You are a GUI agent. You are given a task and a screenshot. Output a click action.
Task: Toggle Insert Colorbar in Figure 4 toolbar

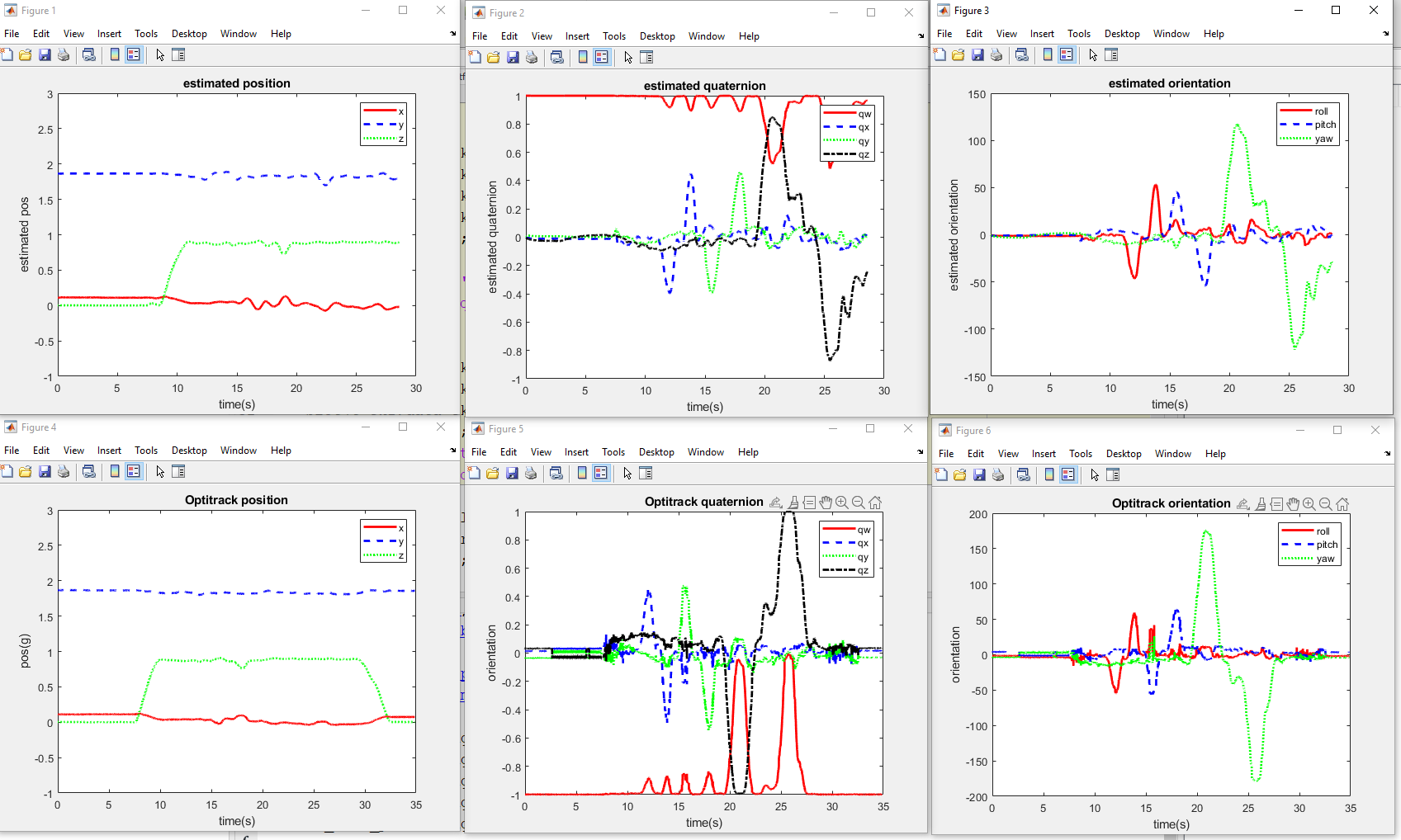[x=115, y=472]
